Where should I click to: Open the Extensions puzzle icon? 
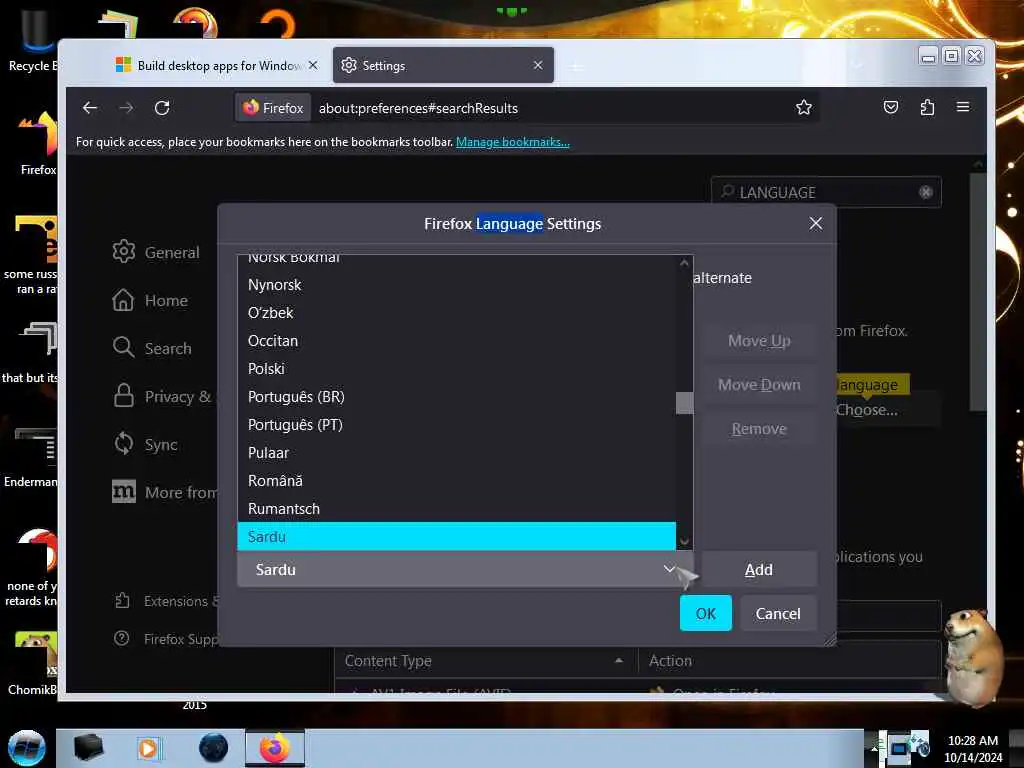(x=927, y=107)
